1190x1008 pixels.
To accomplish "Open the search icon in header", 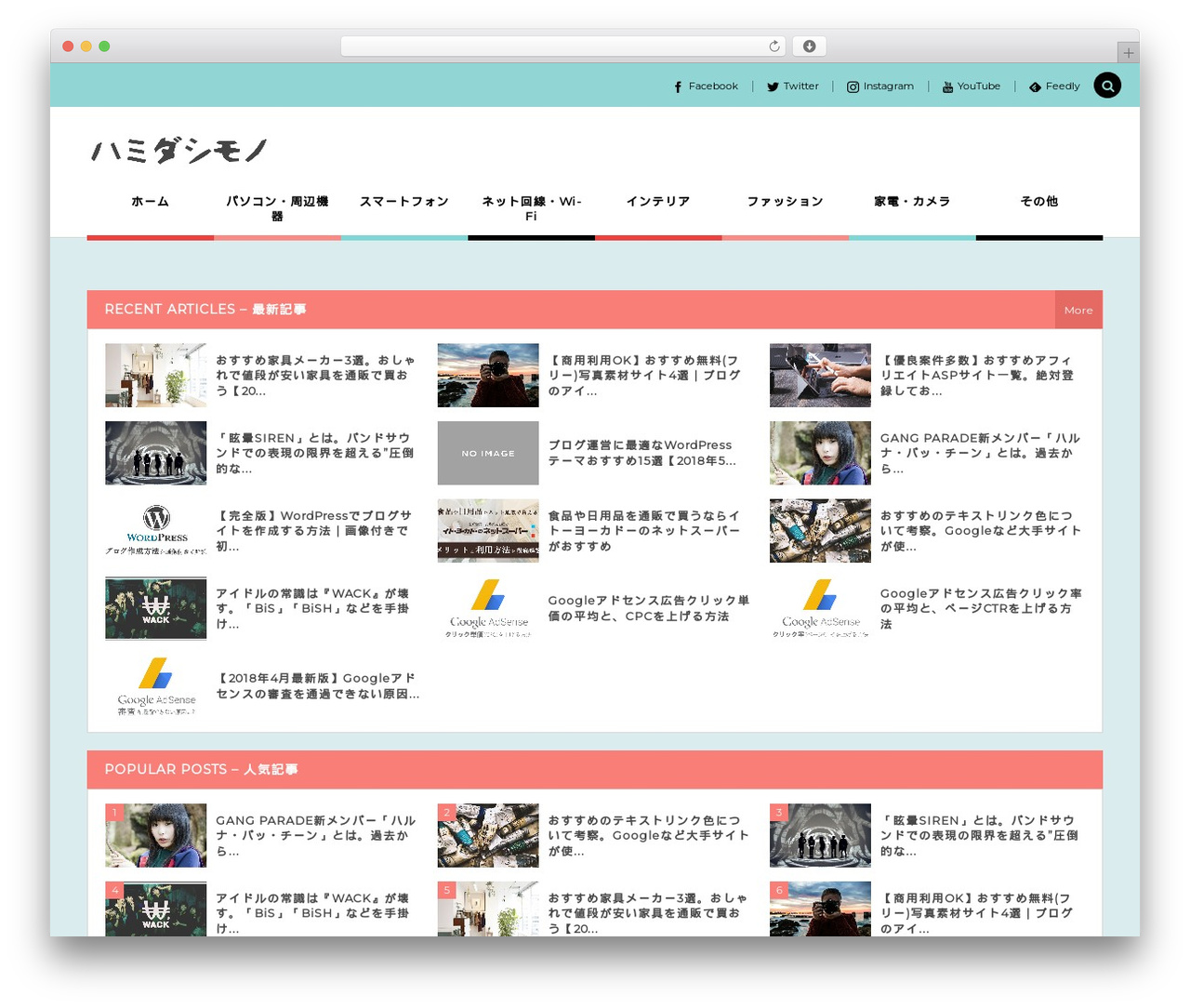I will [x=1107, y=86].
